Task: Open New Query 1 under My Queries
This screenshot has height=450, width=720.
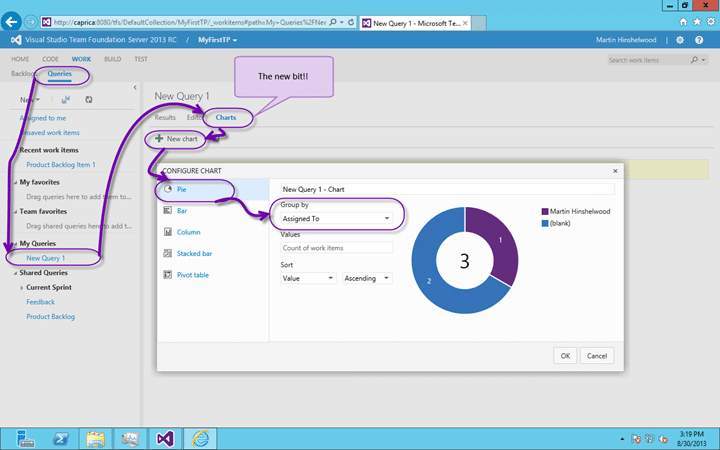Action: click(45, 258)
